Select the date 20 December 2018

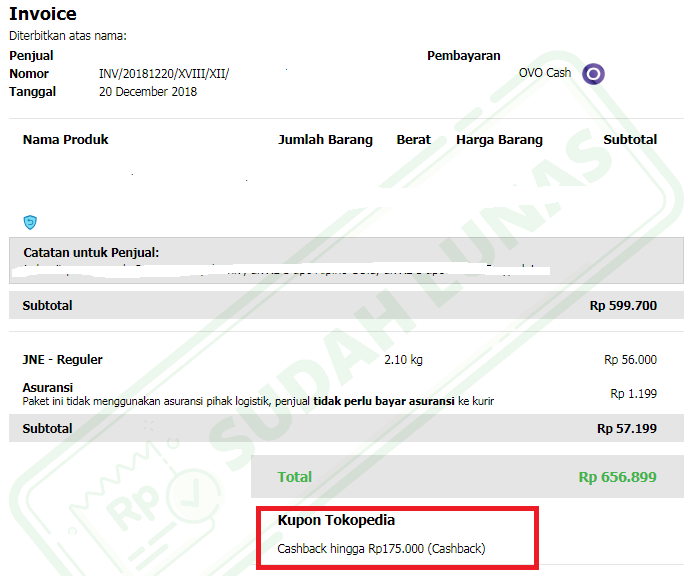(148, 92)
